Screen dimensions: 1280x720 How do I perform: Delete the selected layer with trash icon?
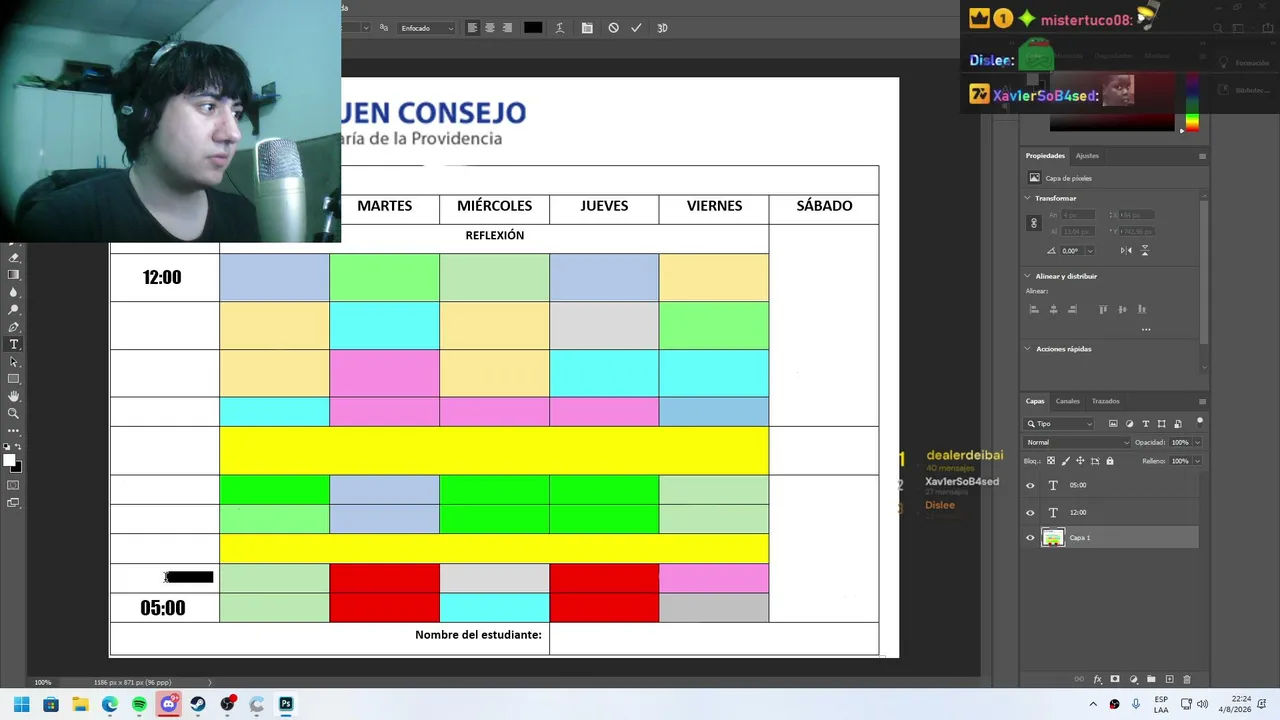(1187, 680)
